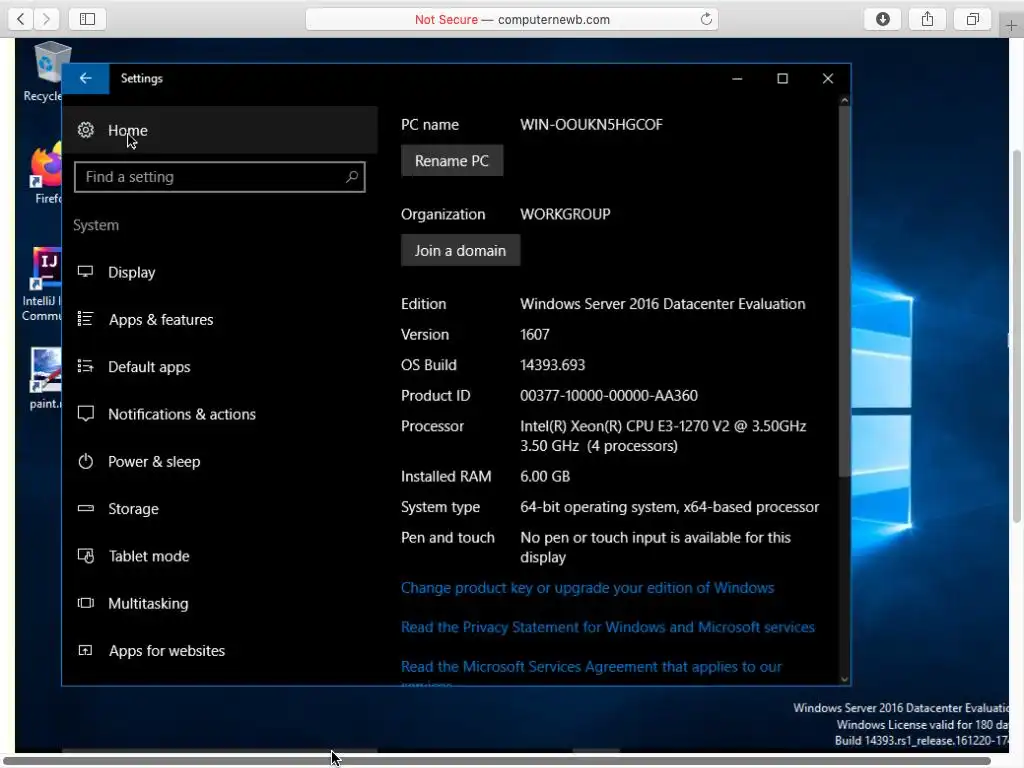Click the search magnifier icon
1024x768 pixels.
(x=351, y=176)
